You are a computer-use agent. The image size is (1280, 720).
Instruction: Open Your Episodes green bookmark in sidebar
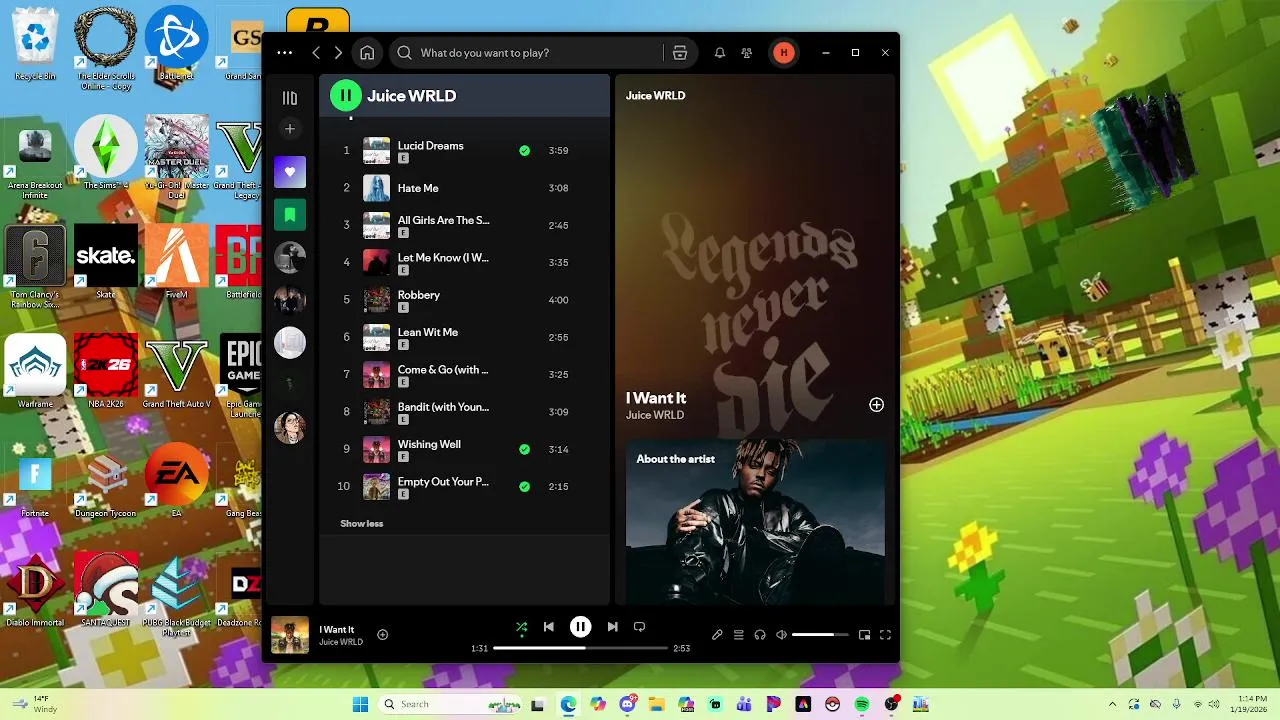click(x=290, y=214)
